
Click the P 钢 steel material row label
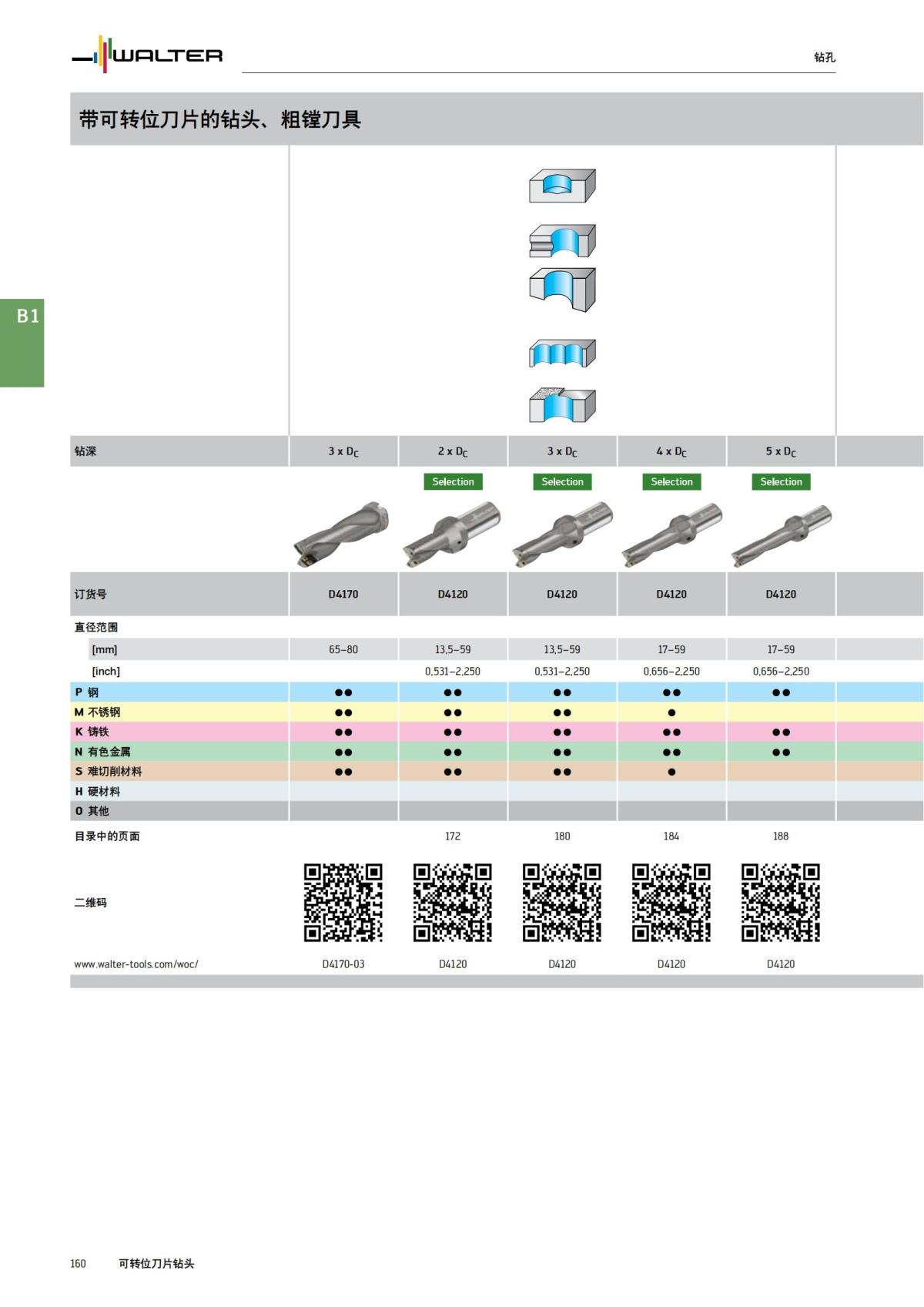coord(86,692)
